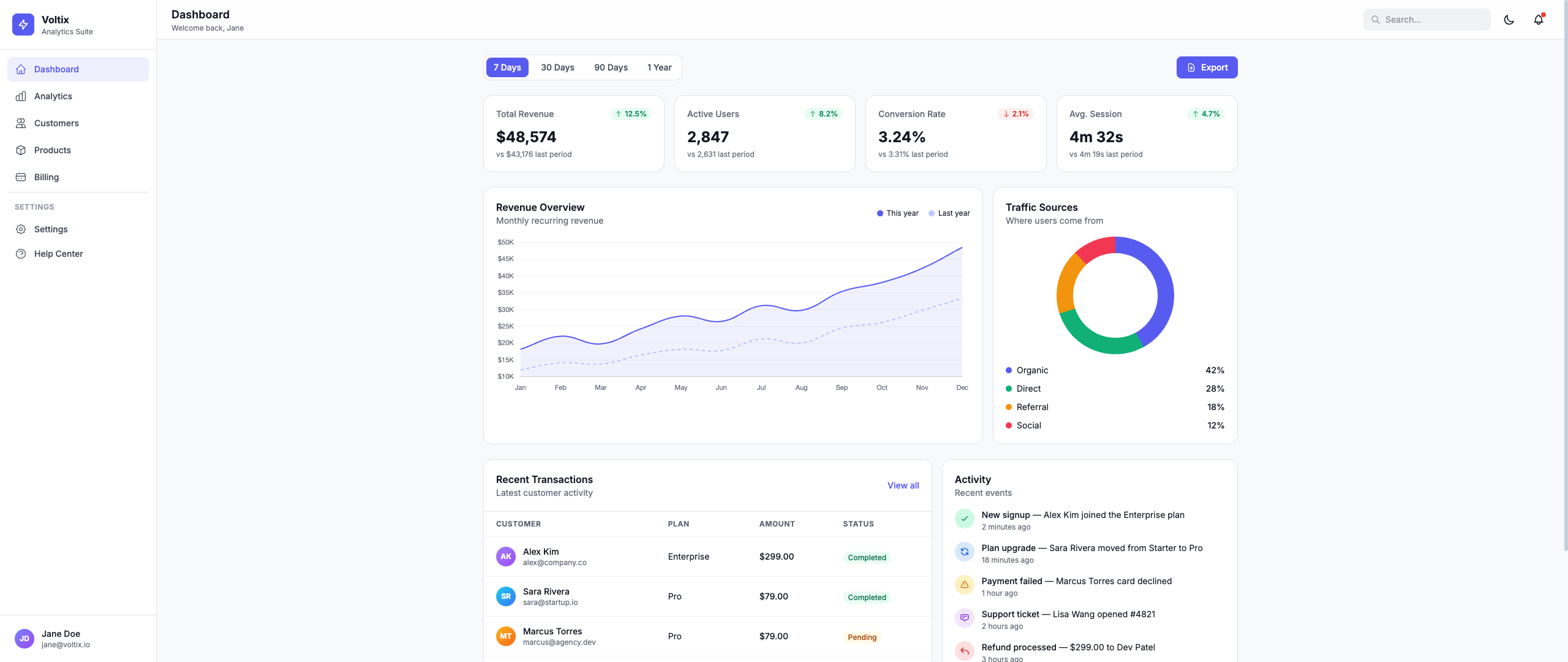The height and width of the screenshot is (662, 1568).
Task: Click the New signup checkmark icon
Action: (x=965, y=519)
